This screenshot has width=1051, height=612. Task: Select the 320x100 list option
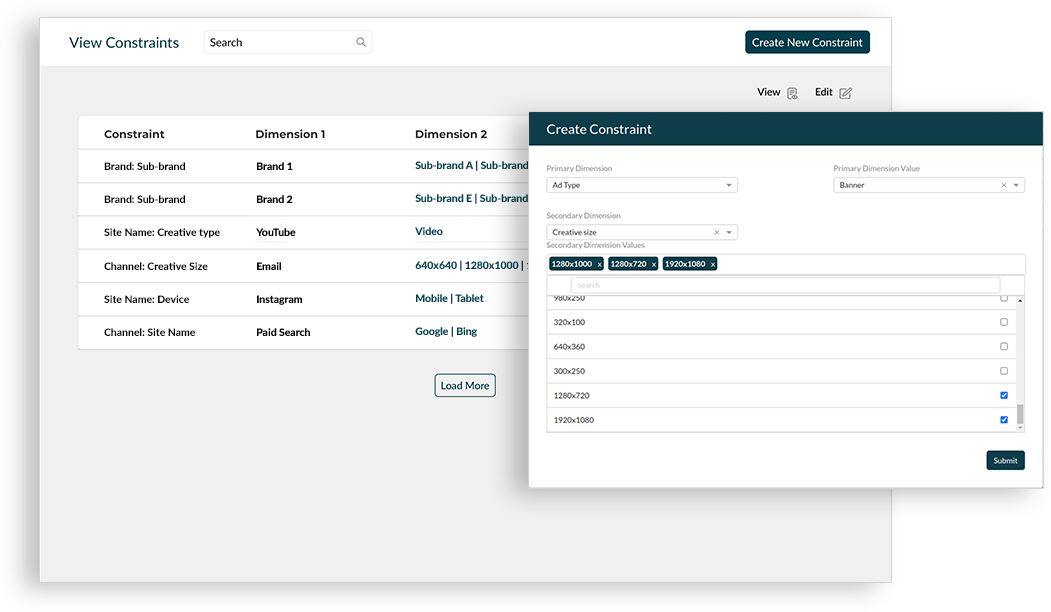click(x=782, y=322)
